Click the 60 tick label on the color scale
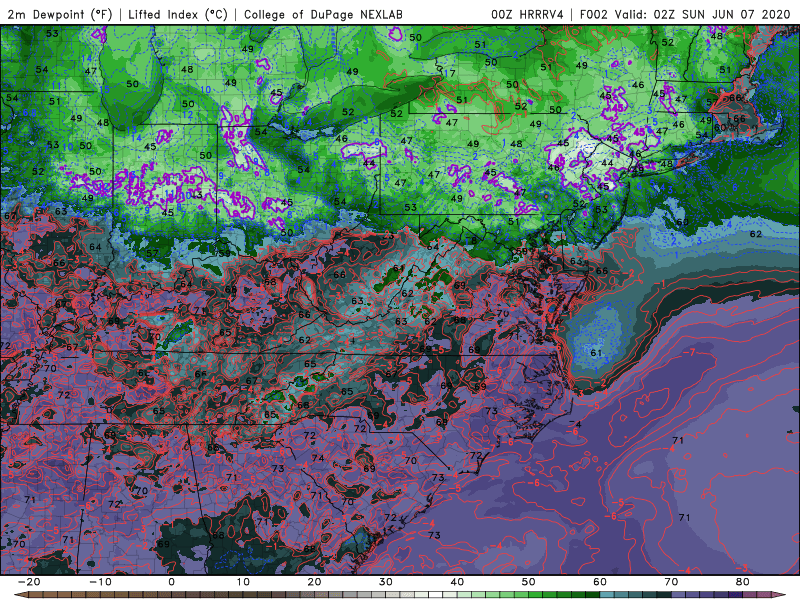 pyautogui.click(x=600, y=582)
